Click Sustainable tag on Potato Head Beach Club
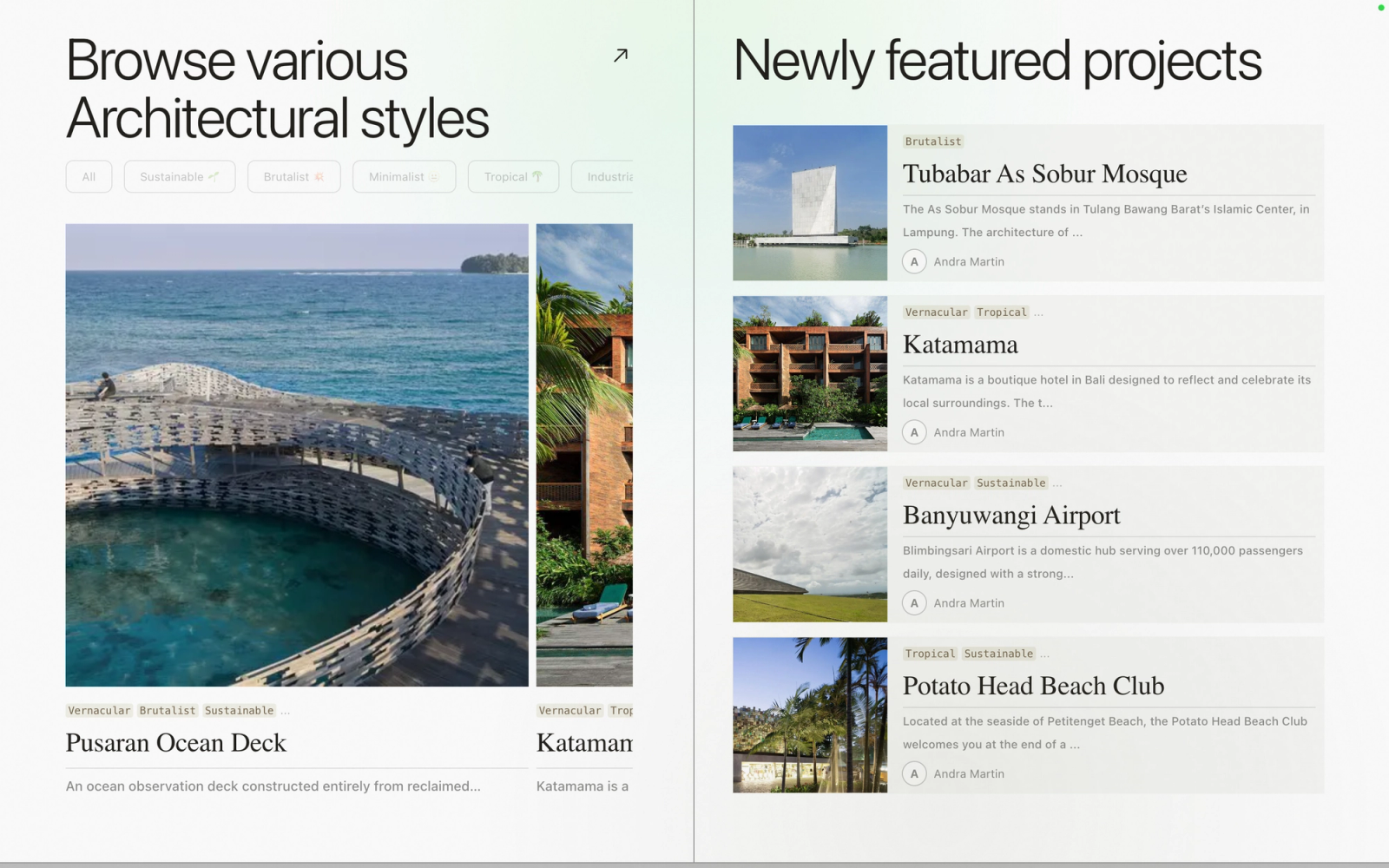The width and height of the screenshot is (1389, 868). coord(998,654)
